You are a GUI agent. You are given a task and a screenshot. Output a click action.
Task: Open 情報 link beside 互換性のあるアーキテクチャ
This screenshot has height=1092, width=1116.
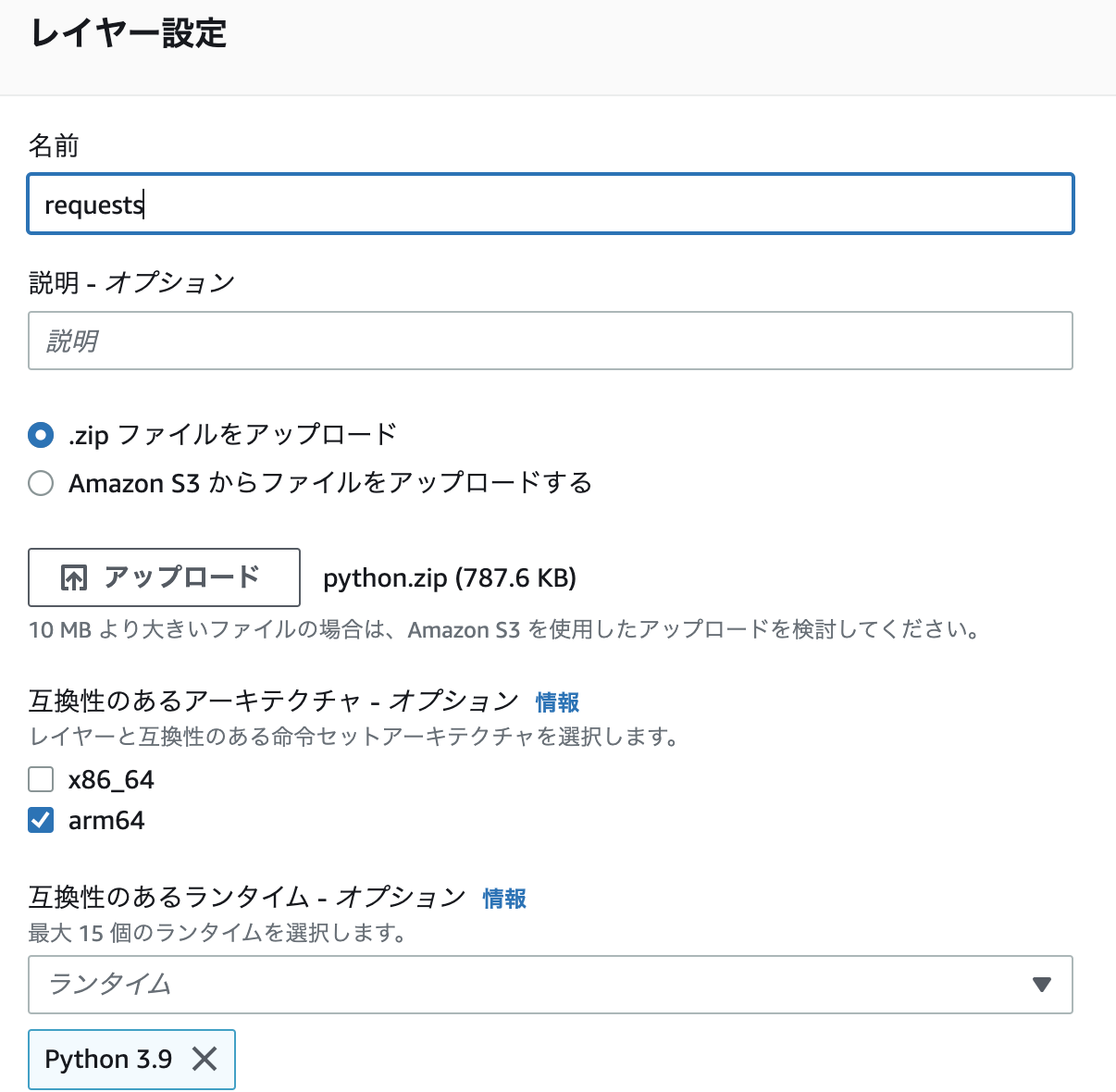point(556,702)
